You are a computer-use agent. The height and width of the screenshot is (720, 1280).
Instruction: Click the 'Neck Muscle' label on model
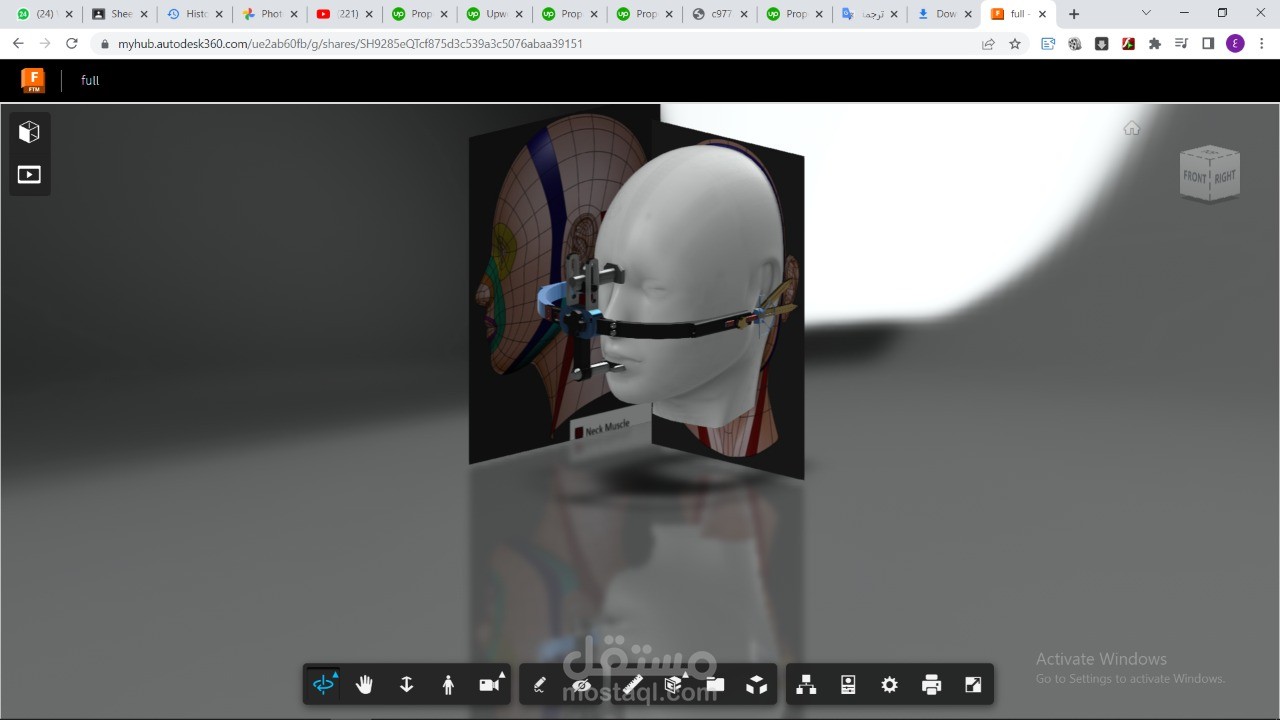(x=607, y=427)
